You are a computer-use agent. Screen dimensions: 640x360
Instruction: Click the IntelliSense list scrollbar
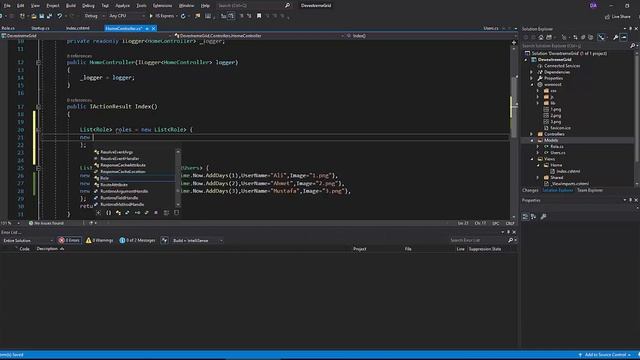click(x=178, y=178)
